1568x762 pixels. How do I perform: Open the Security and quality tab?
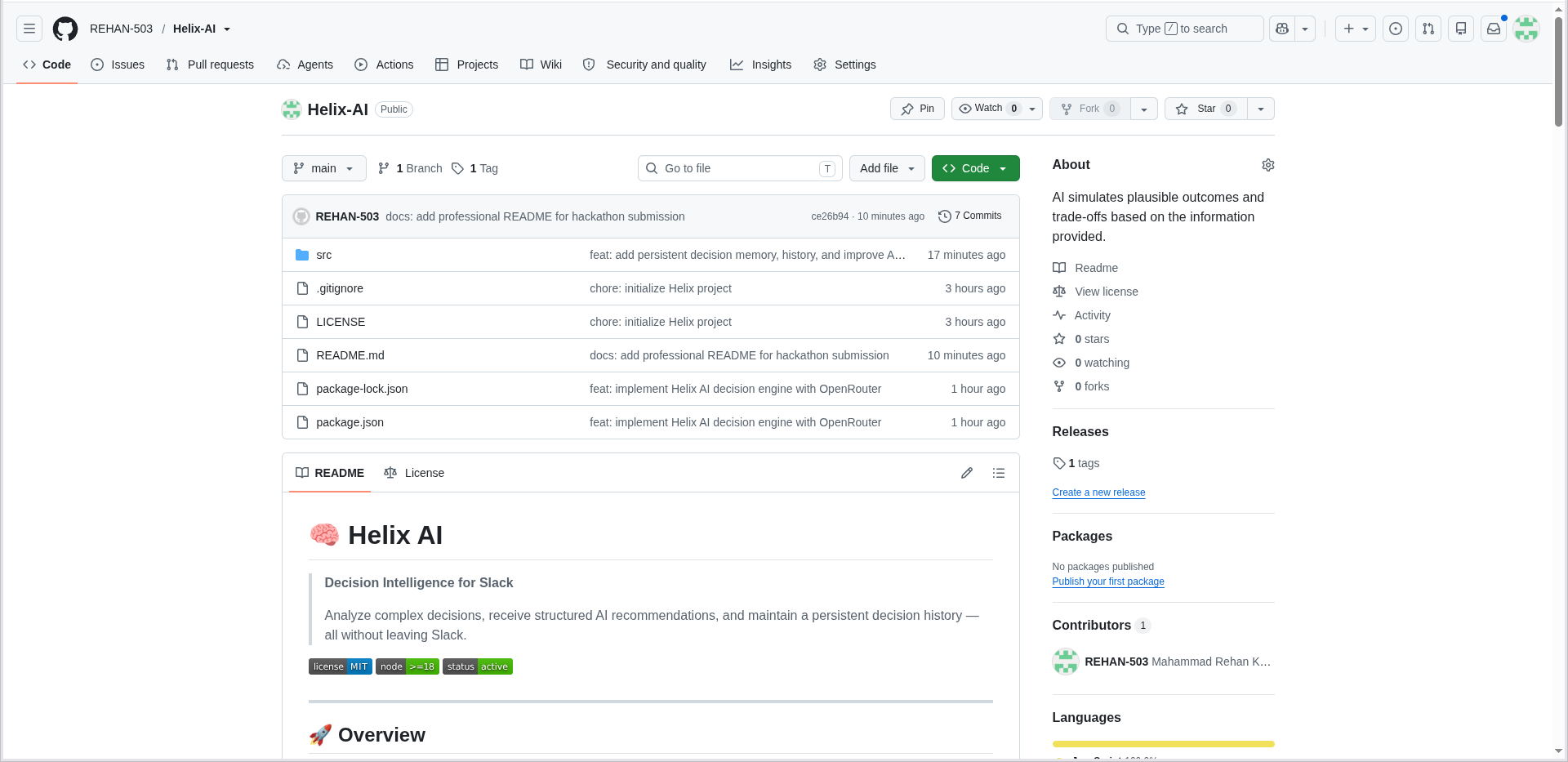644,65
